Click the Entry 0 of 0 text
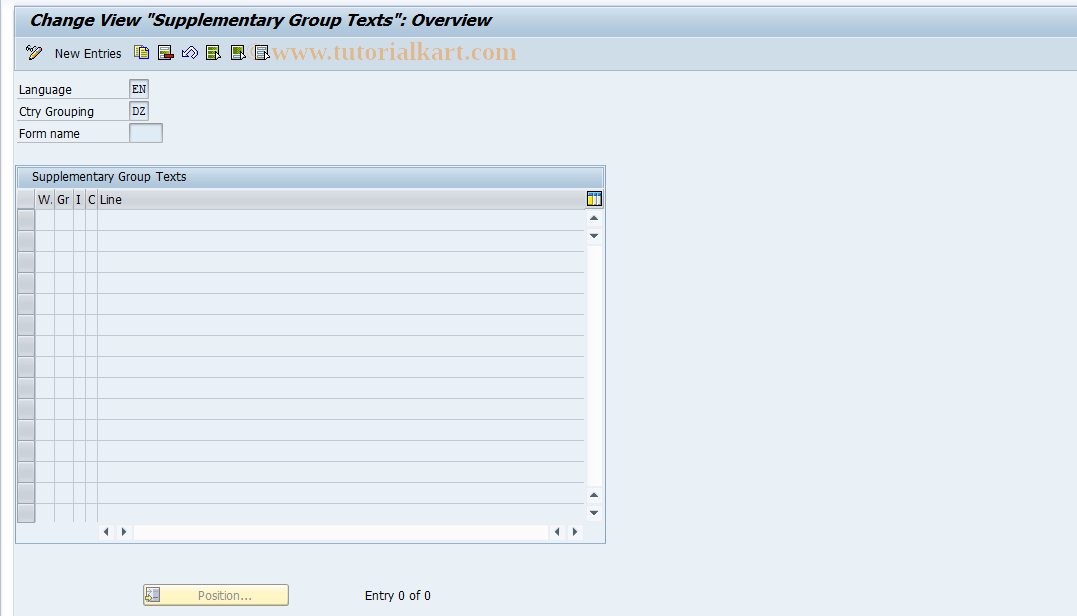 pyautogui.click(x=398, y=595)
